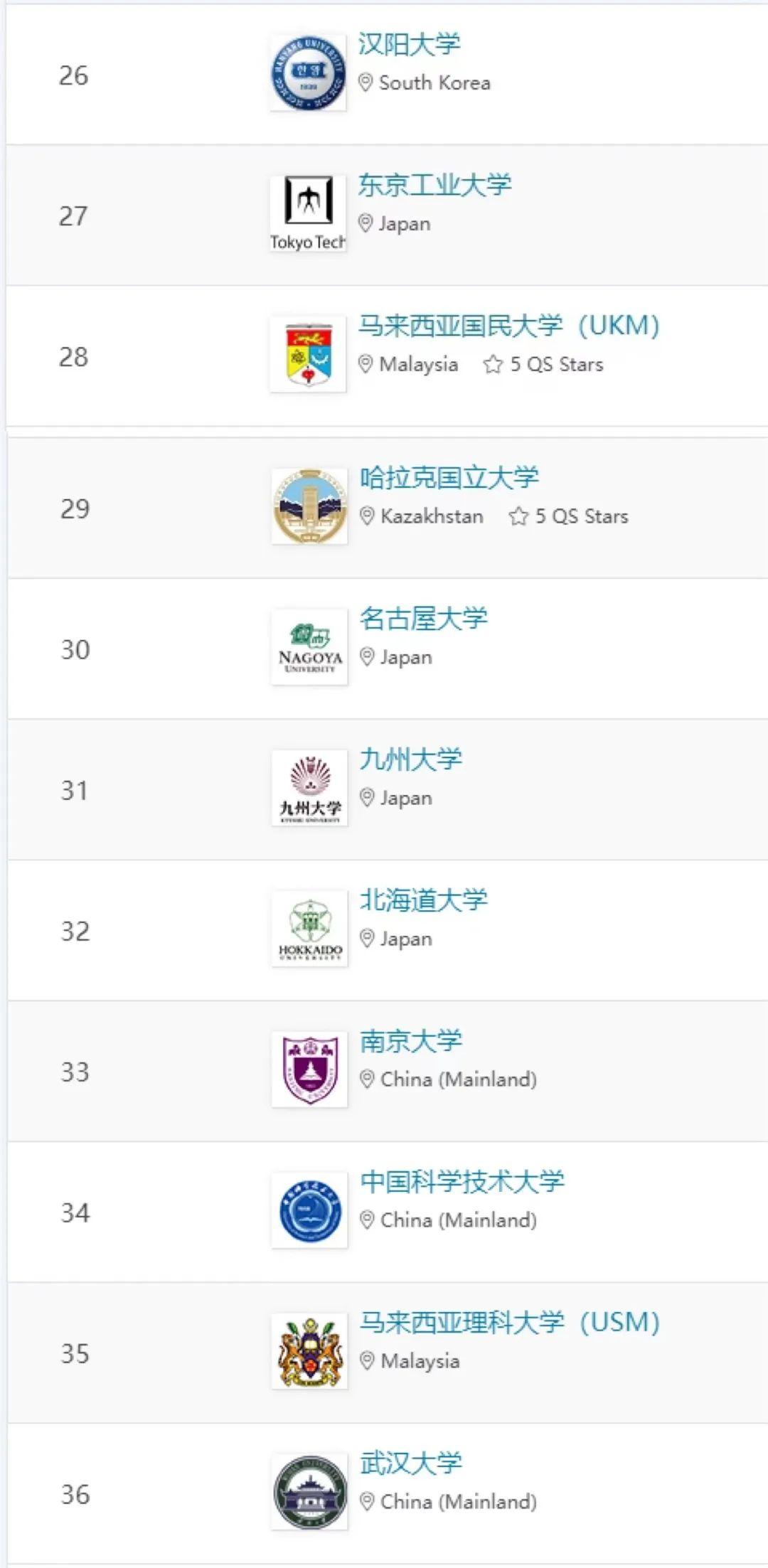This screenshot has width=768, height=1568.
Task: Click the Hanyang University logo
Action: click(x=309, y=74)
